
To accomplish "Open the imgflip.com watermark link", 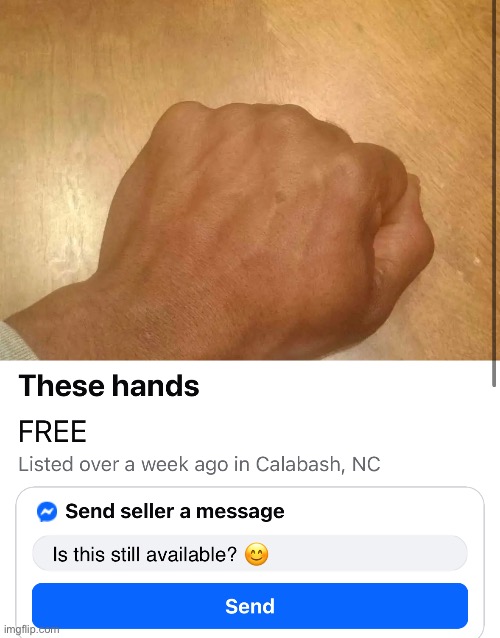I will (31, 629).
